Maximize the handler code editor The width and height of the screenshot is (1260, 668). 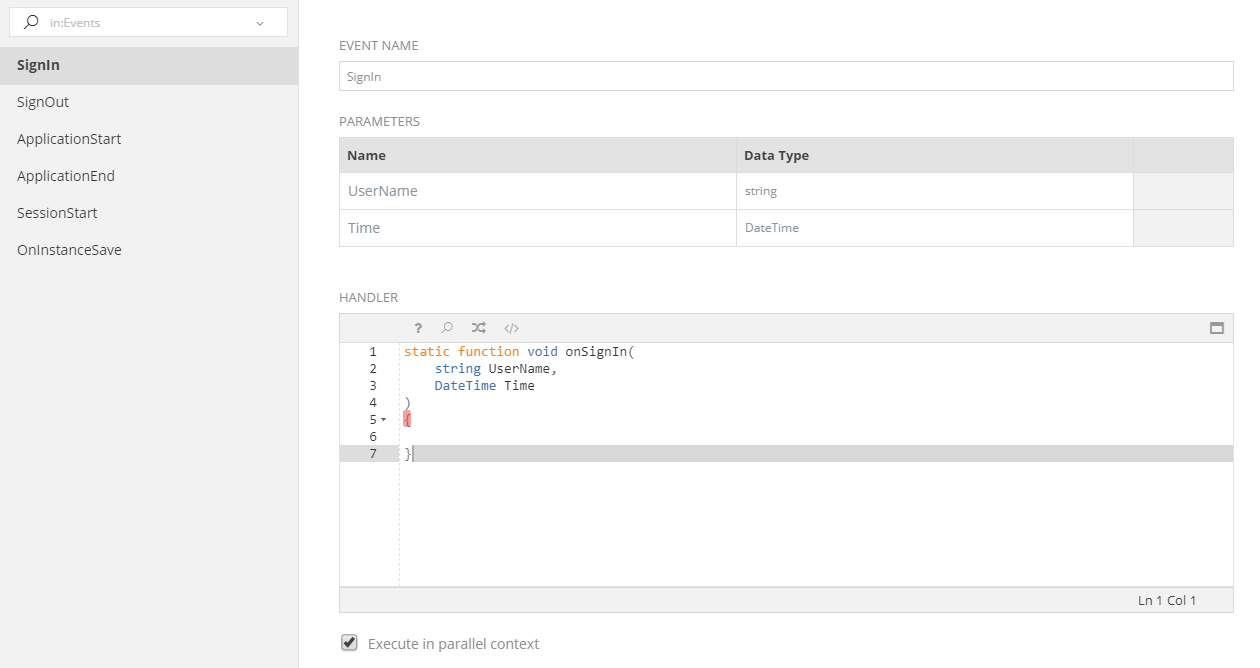point(1217,328)
